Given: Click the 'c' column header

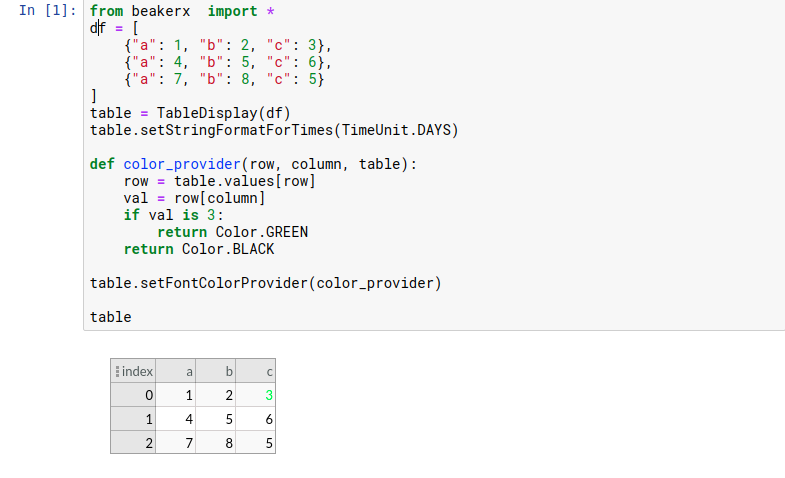Looking at the screenshot, I should pyautogui.click(x=256, y=371).
